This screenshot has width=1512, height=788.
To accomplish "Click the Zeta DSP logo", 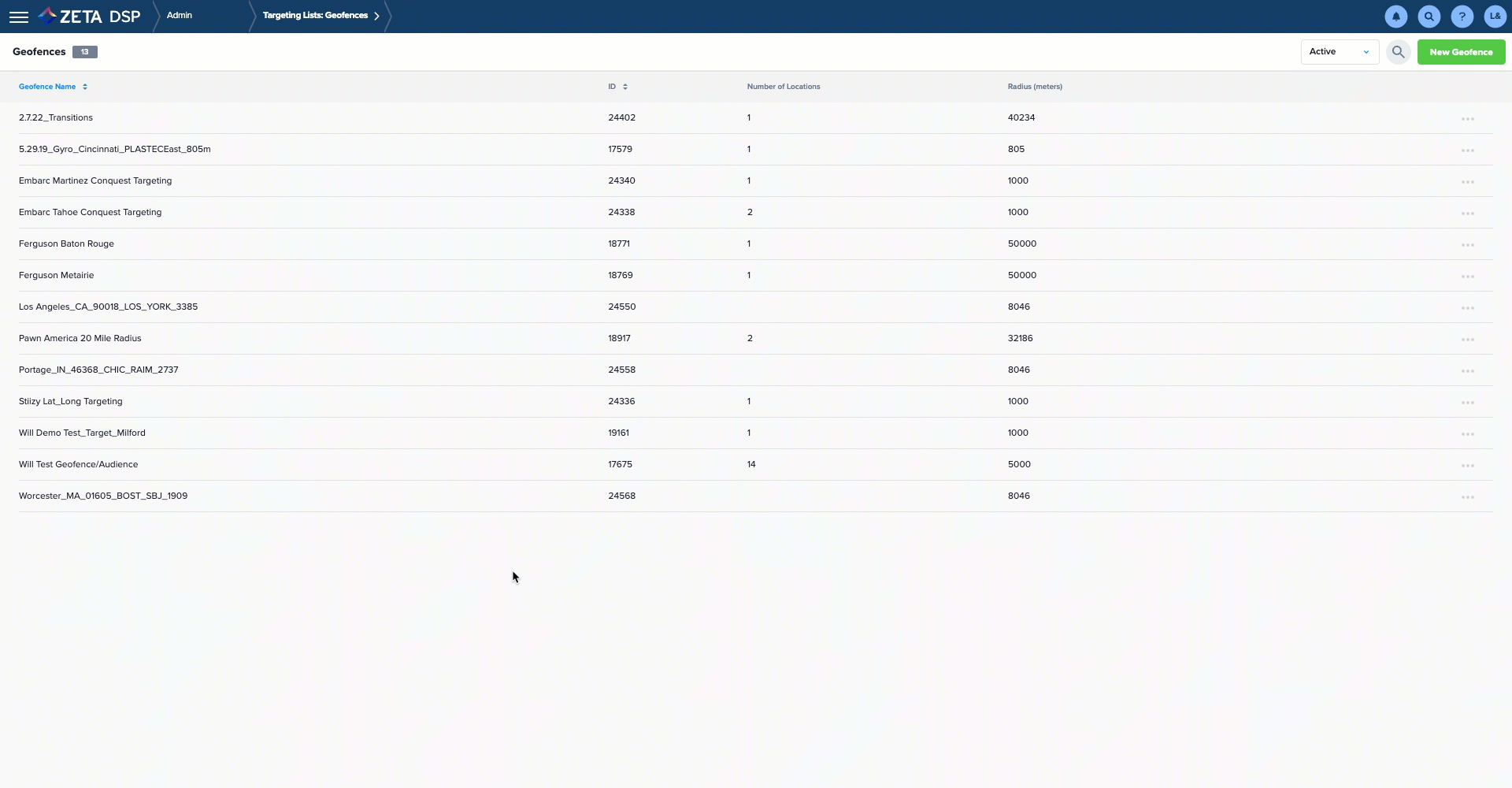I will point(90,17).
